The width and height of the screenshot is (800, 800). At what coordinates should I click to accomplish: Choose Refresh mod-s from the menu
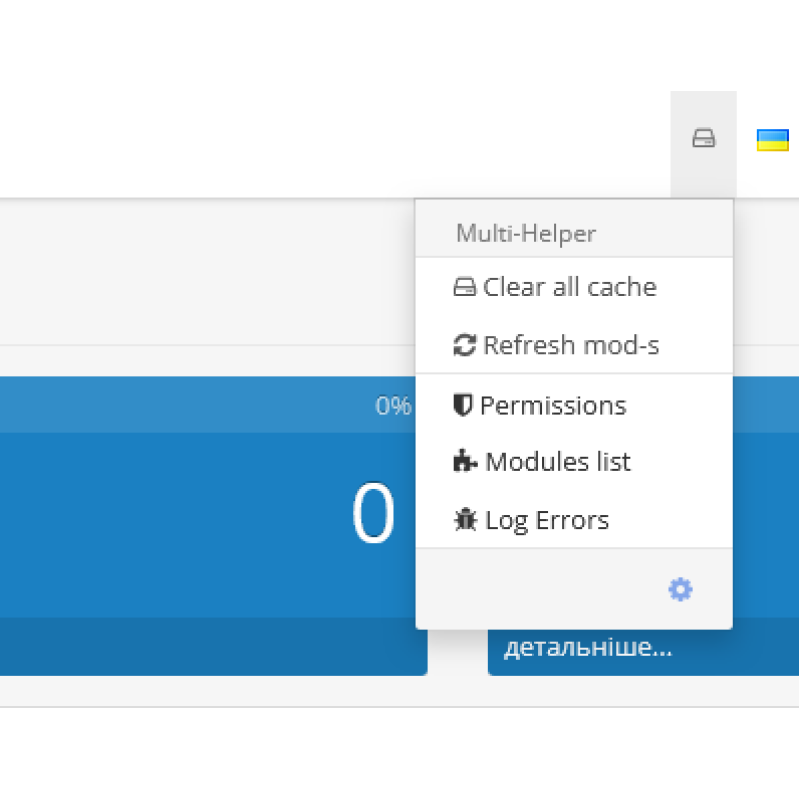pos(570,344)
